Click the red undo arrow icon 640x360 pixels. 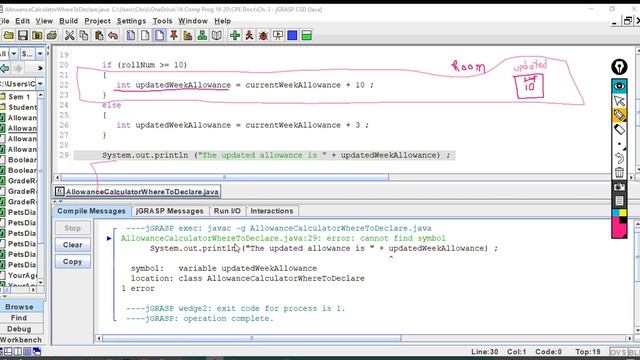pos(113,36)
